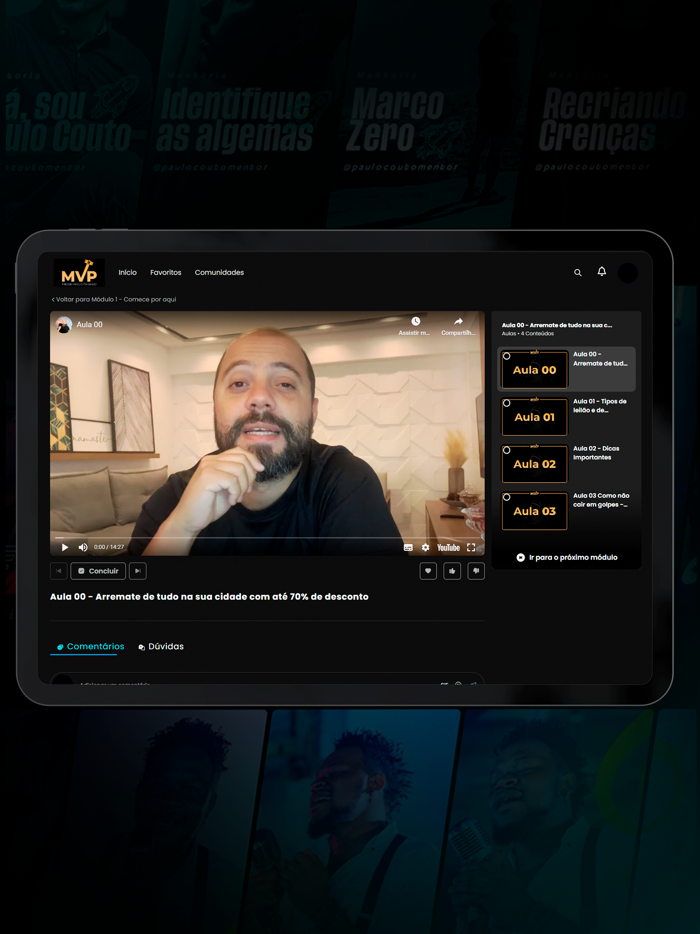Mute the video volume icon
This screenshot has height=934, width=700.
tap(83, 547)
